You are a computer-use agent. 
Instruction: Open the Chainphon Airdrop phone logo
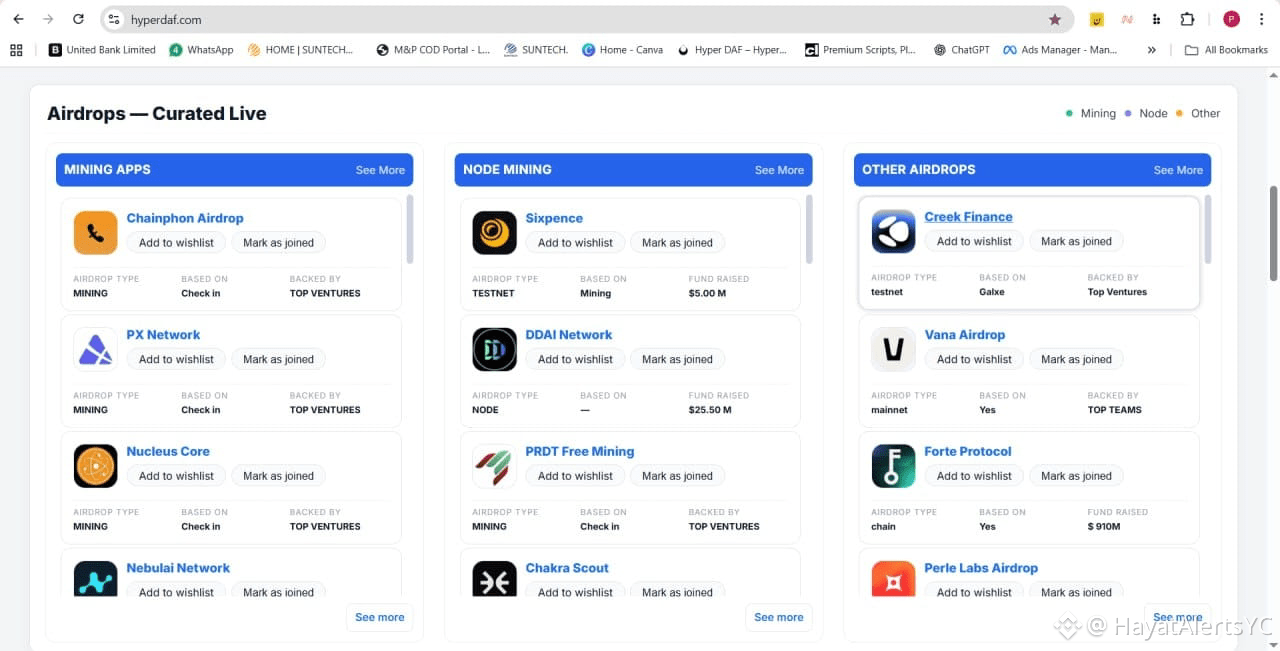click(x=95, y=233)
